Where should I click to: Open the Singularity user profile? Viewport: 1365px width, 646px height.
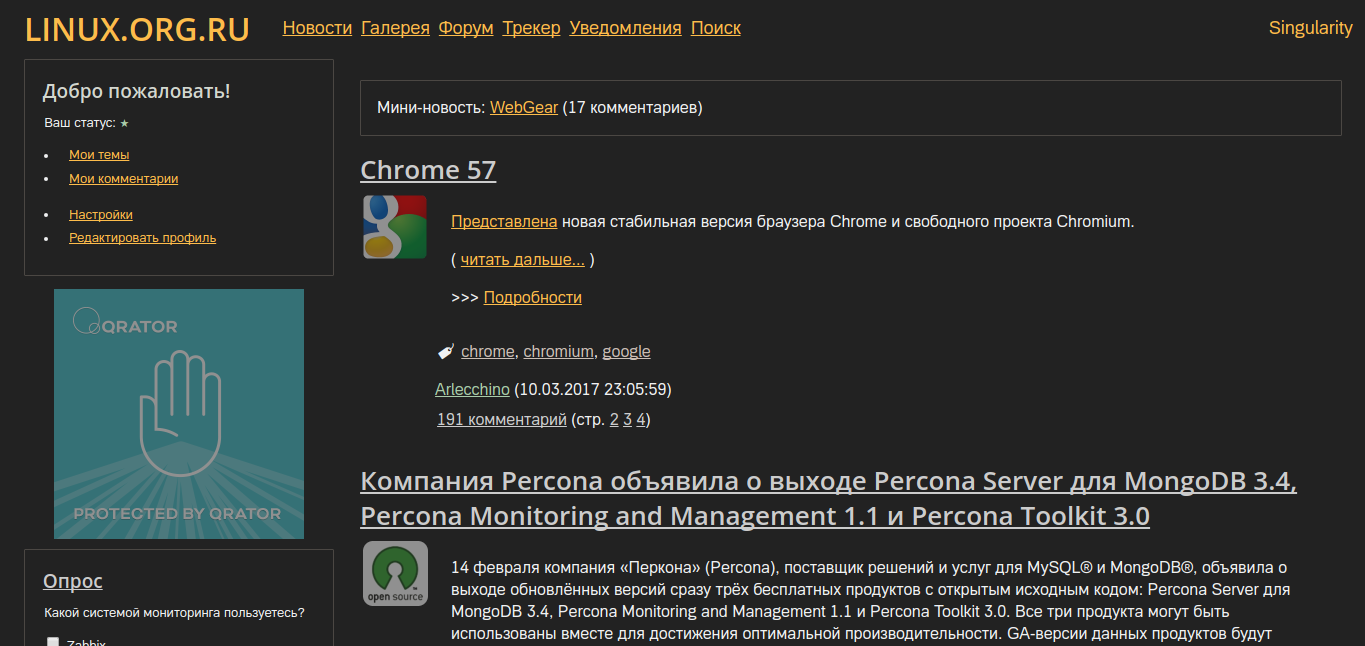point(1310,28)
